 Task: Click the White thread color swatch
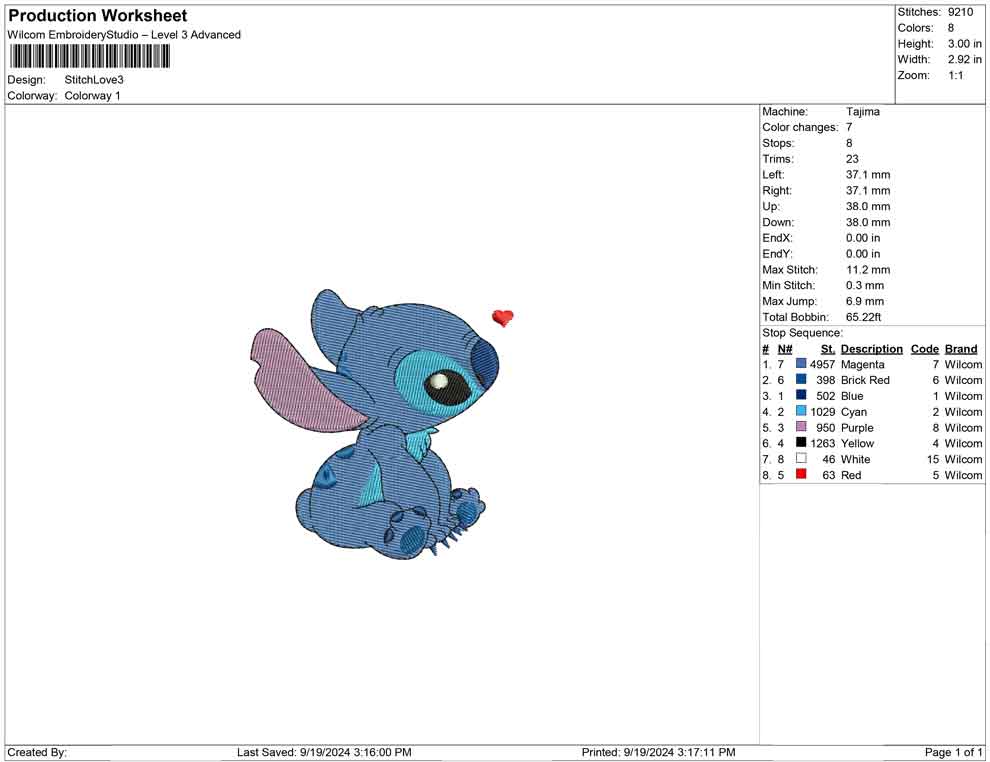(801, 459)
